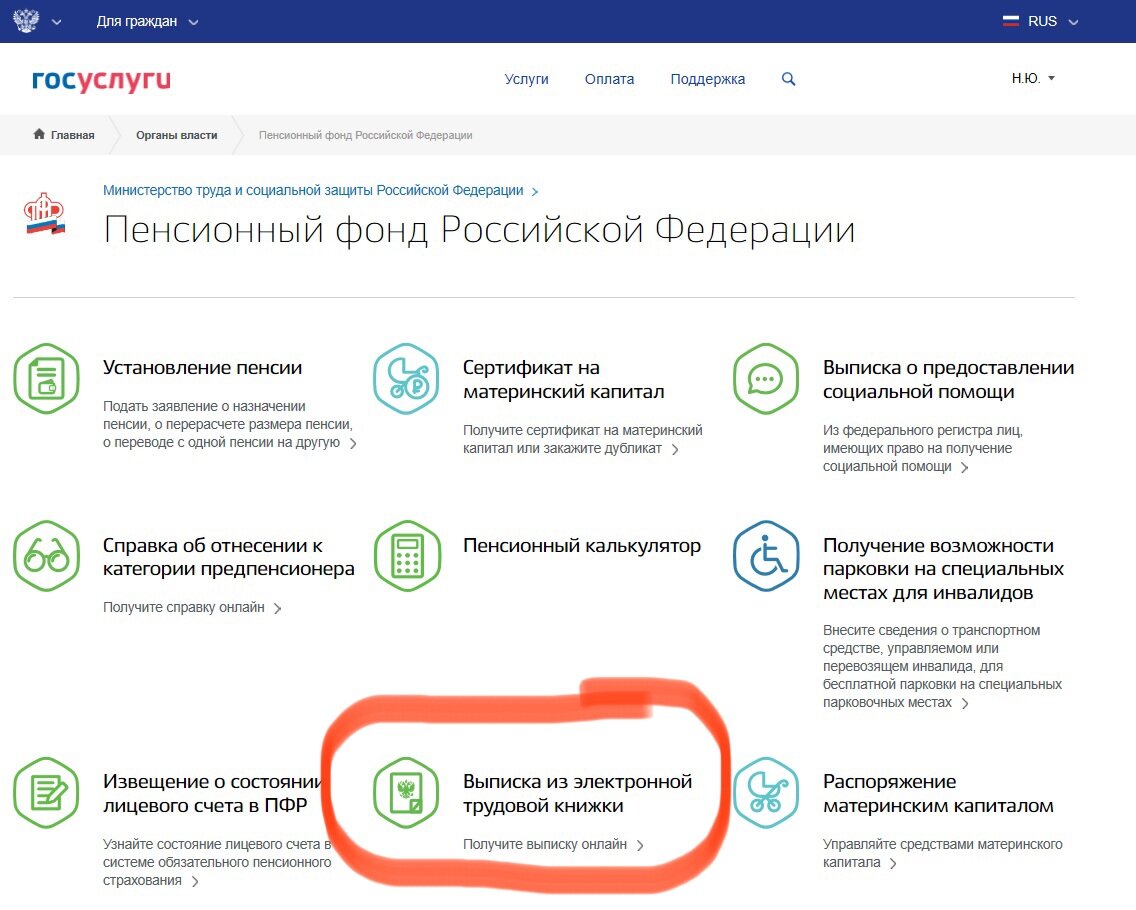Click 'Получите справку онлайн' link

pos(183,607)
